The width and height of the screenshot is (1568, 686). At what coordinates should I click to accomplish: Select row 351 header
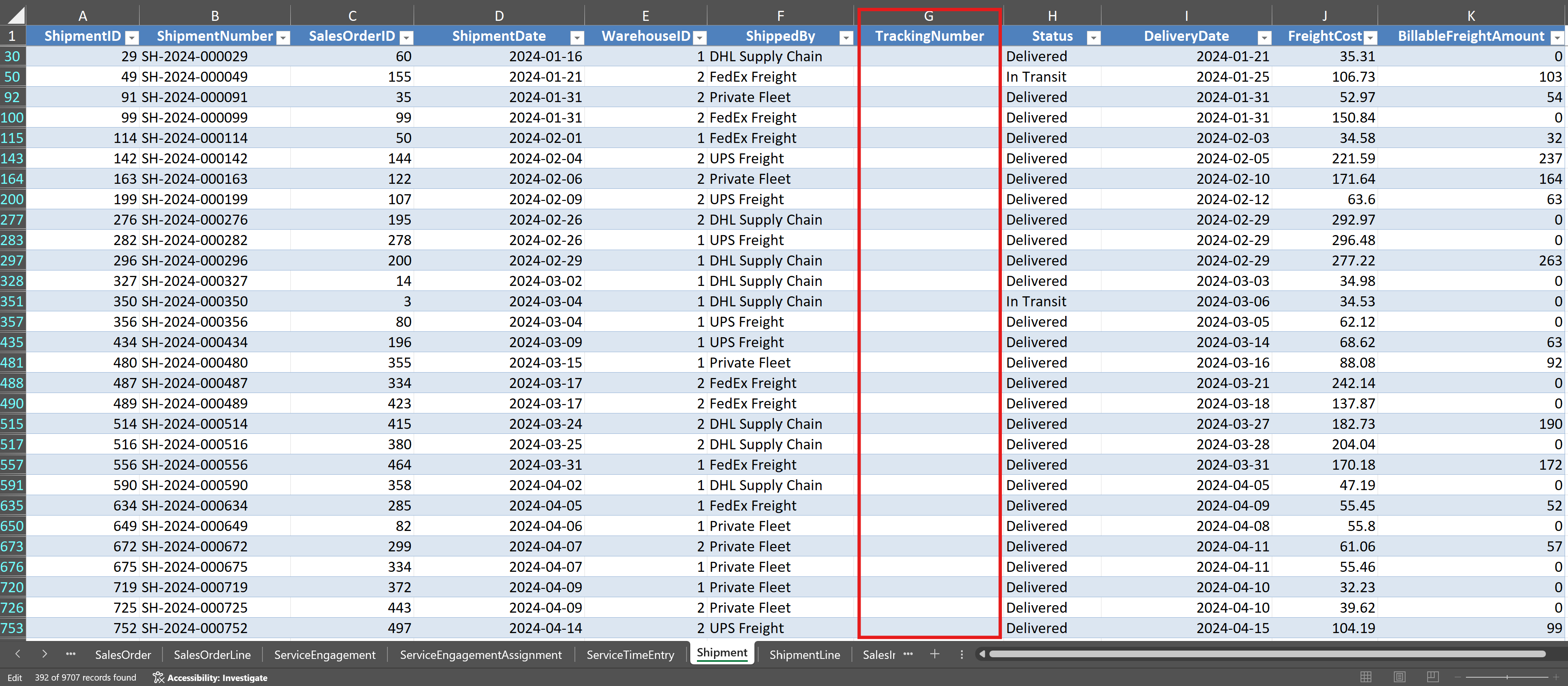tap(12, 302)
